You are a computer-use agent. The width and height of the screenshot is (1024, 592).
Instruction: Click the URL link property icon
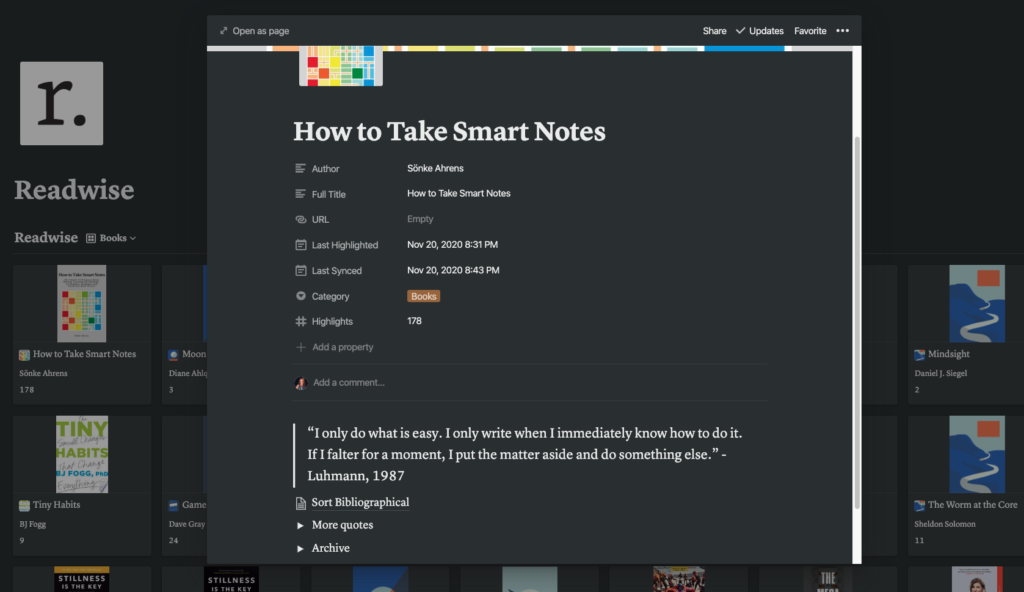[x=300, y=220]
